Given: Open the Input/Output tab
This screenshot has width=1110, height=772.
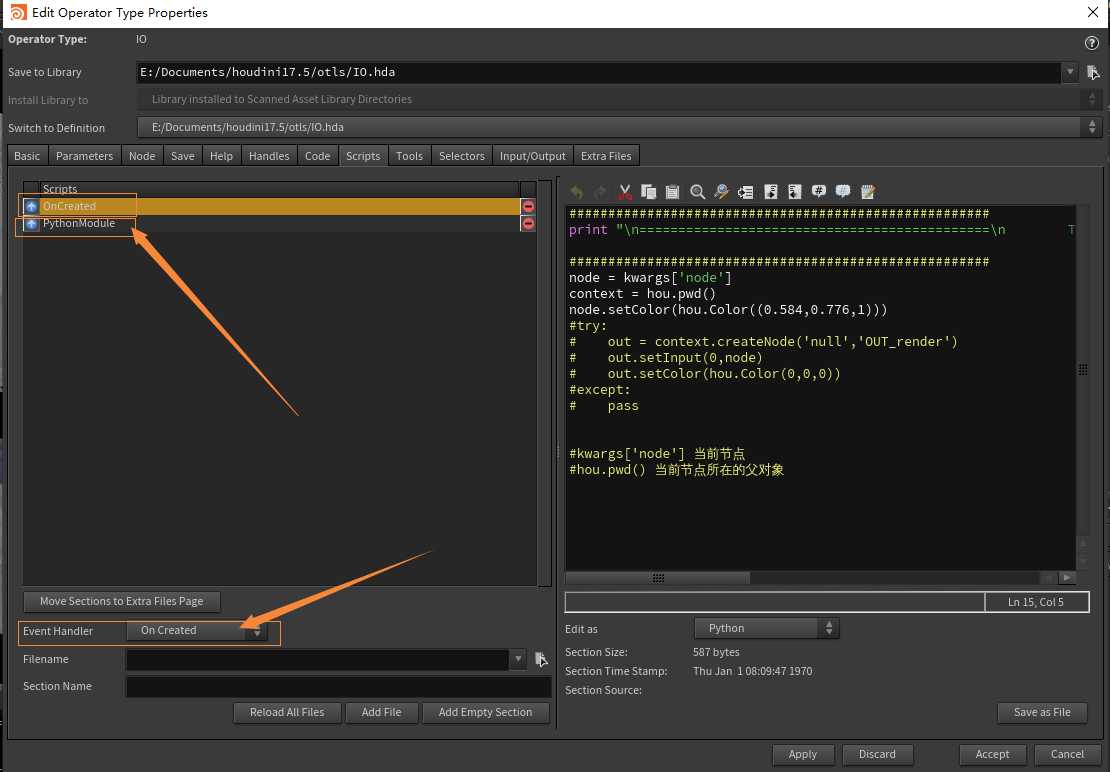Looking at the screenshot, I should coord(533,156).
